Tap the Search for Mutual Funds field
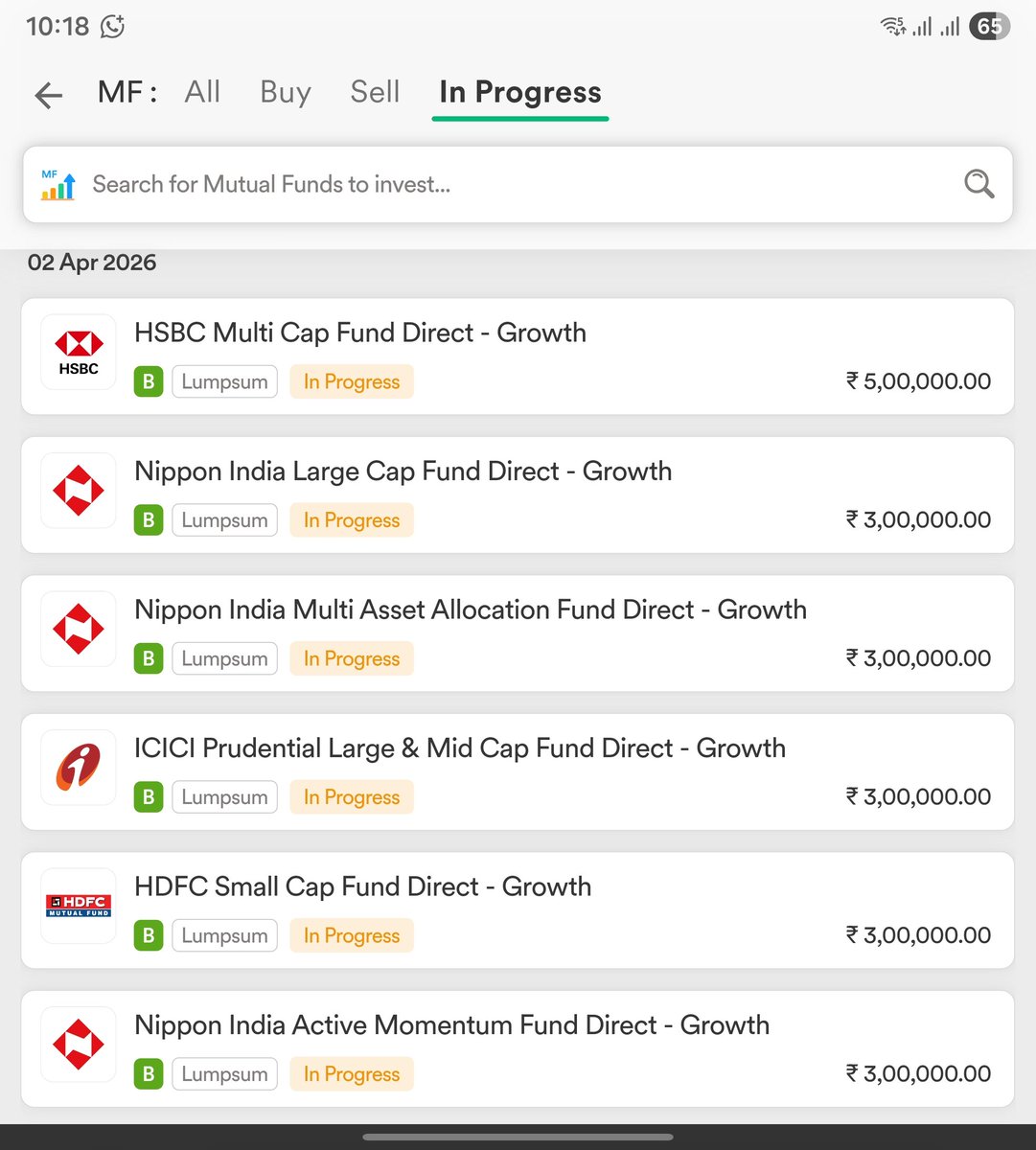This screenshot has width=1036, height=1150. (x=518, y=185)
